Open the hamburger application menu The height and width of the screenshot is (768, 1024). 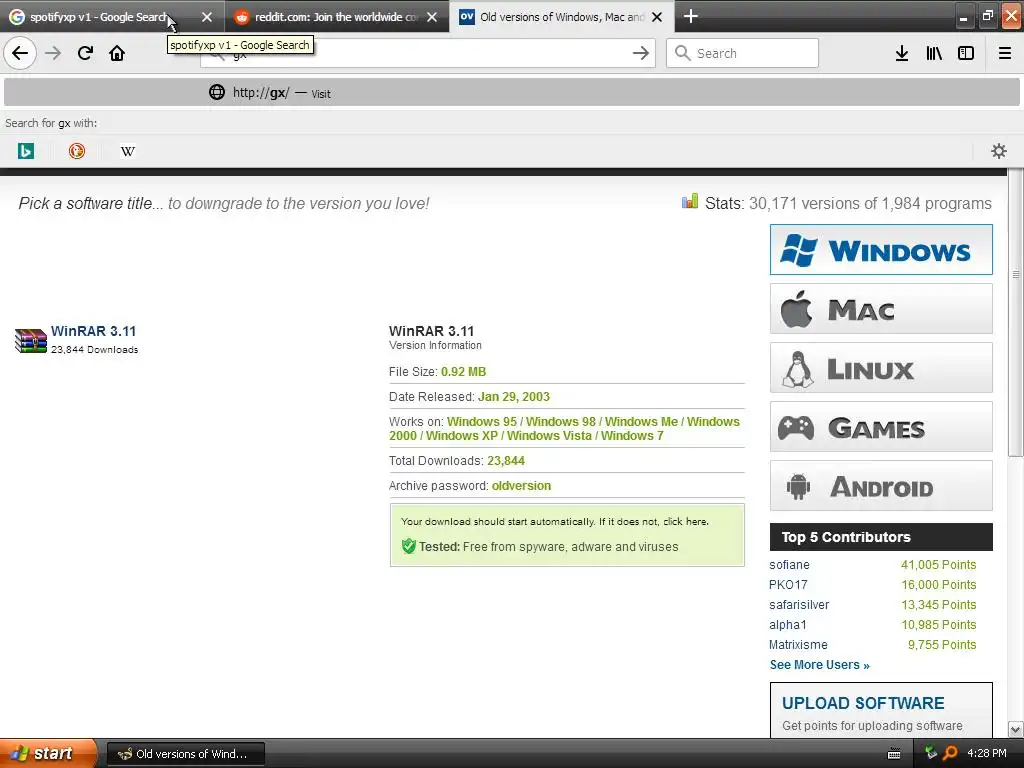(1005, 53)
